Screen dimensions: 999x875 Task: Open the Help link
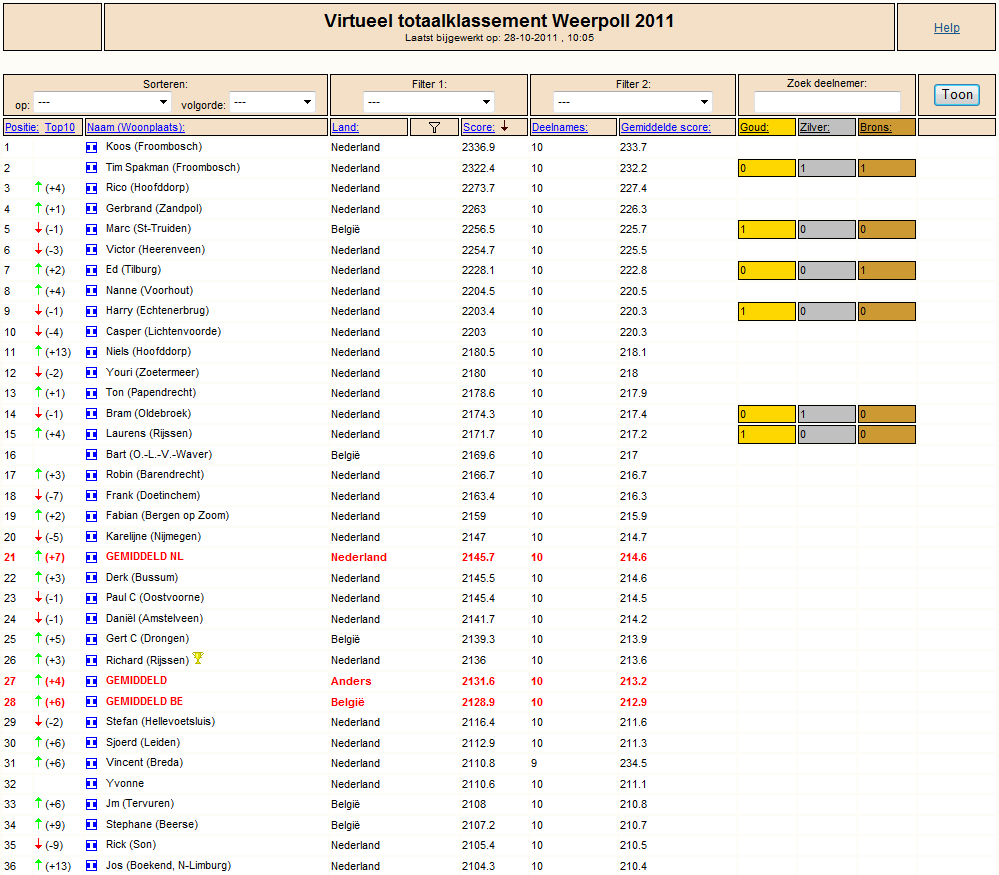point(946,27)
